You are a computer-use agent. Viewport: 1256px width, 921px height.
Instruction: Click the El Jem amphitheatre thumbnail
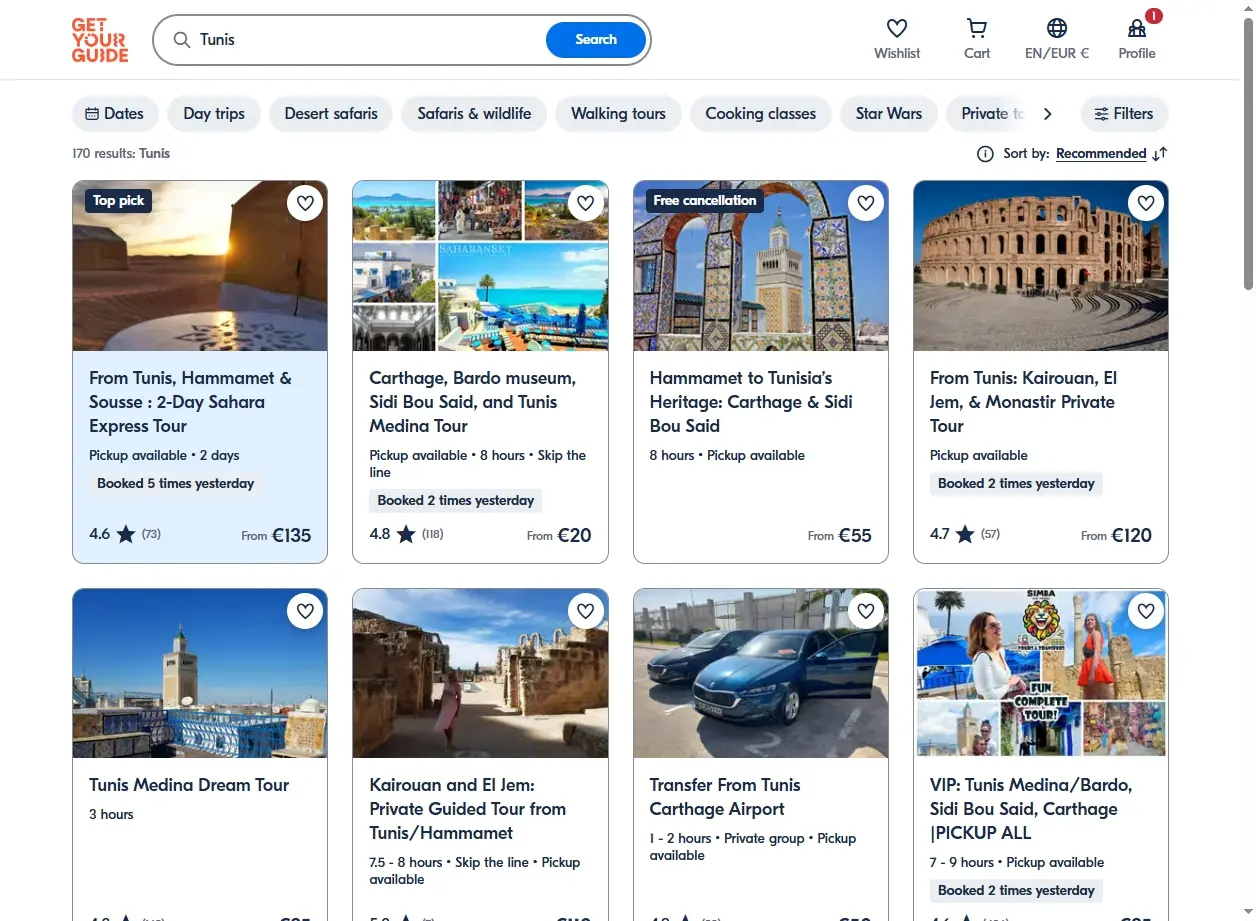point(1041,266)
